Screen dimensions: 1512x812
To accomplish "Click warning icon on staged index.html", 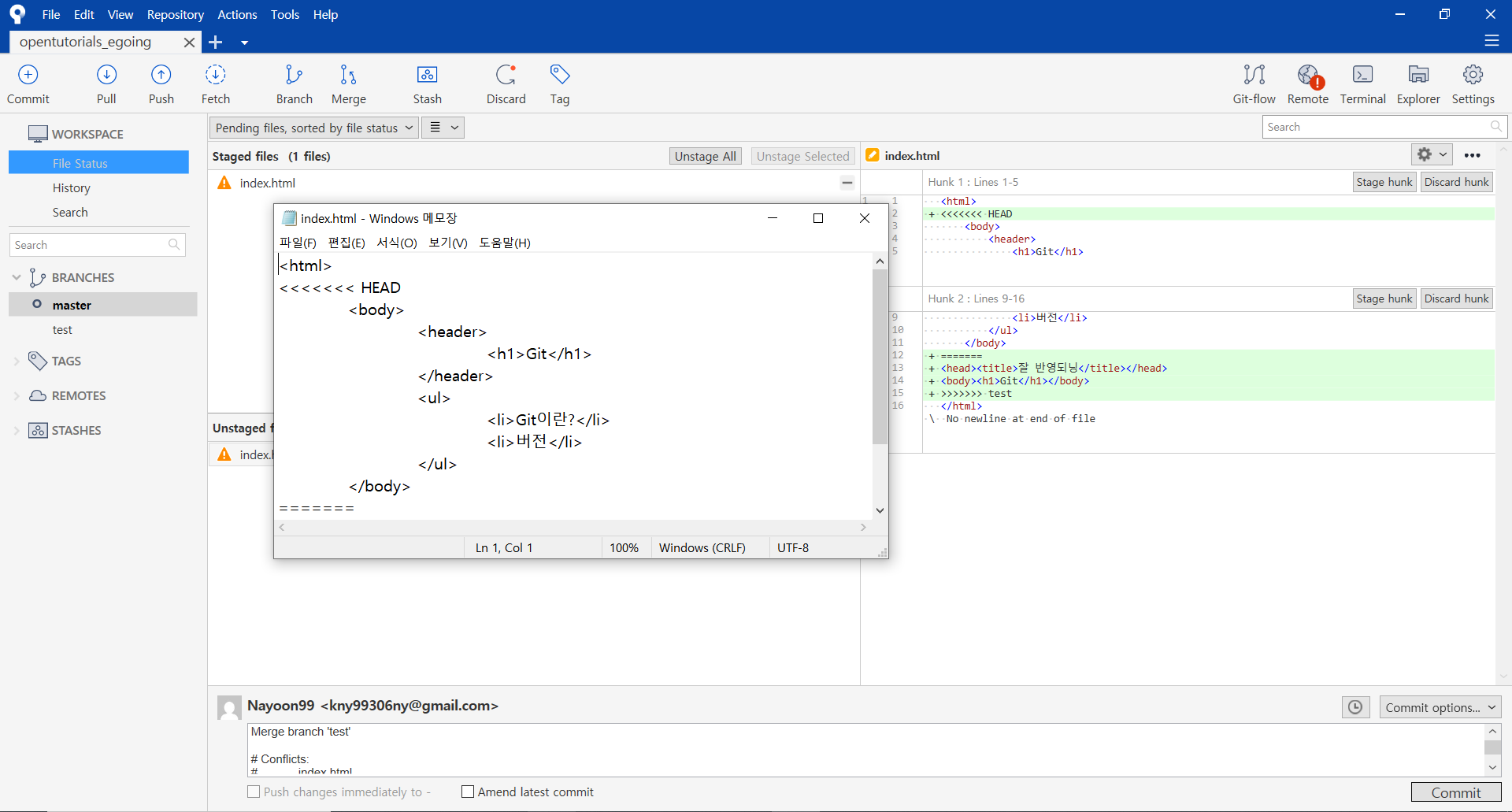I will click(x=224, y=183).
